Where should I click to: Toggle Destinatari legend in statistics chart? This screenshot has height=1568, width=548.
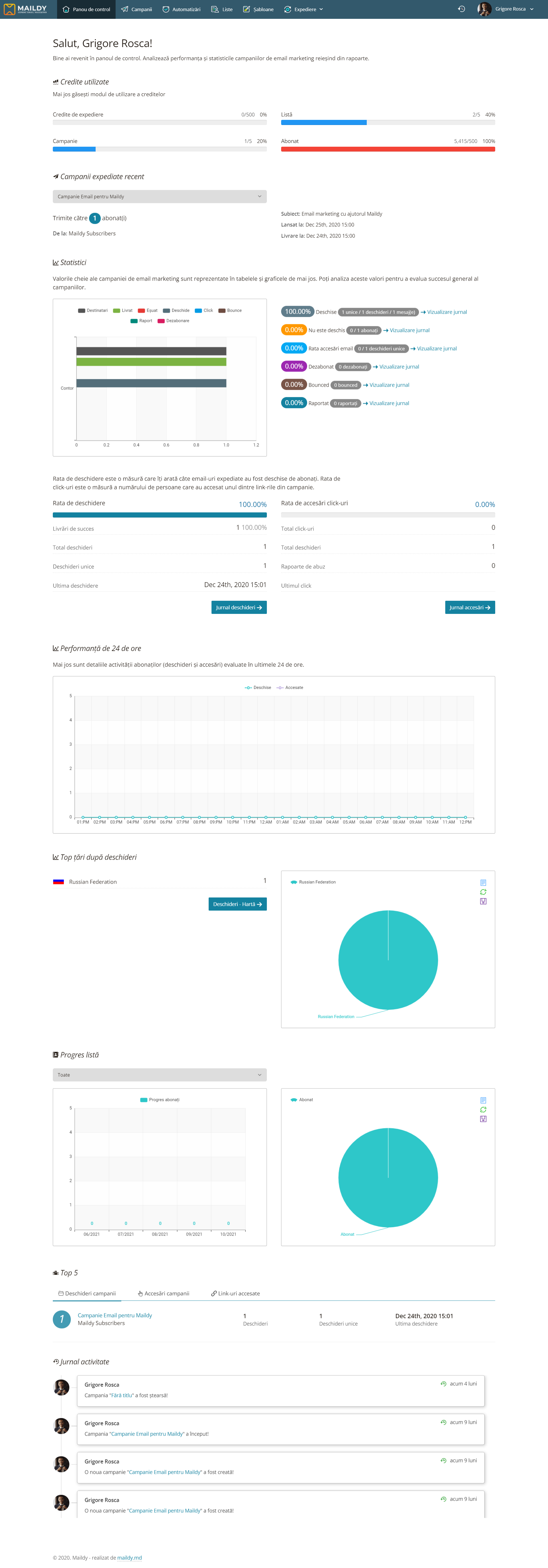(92, 311)
